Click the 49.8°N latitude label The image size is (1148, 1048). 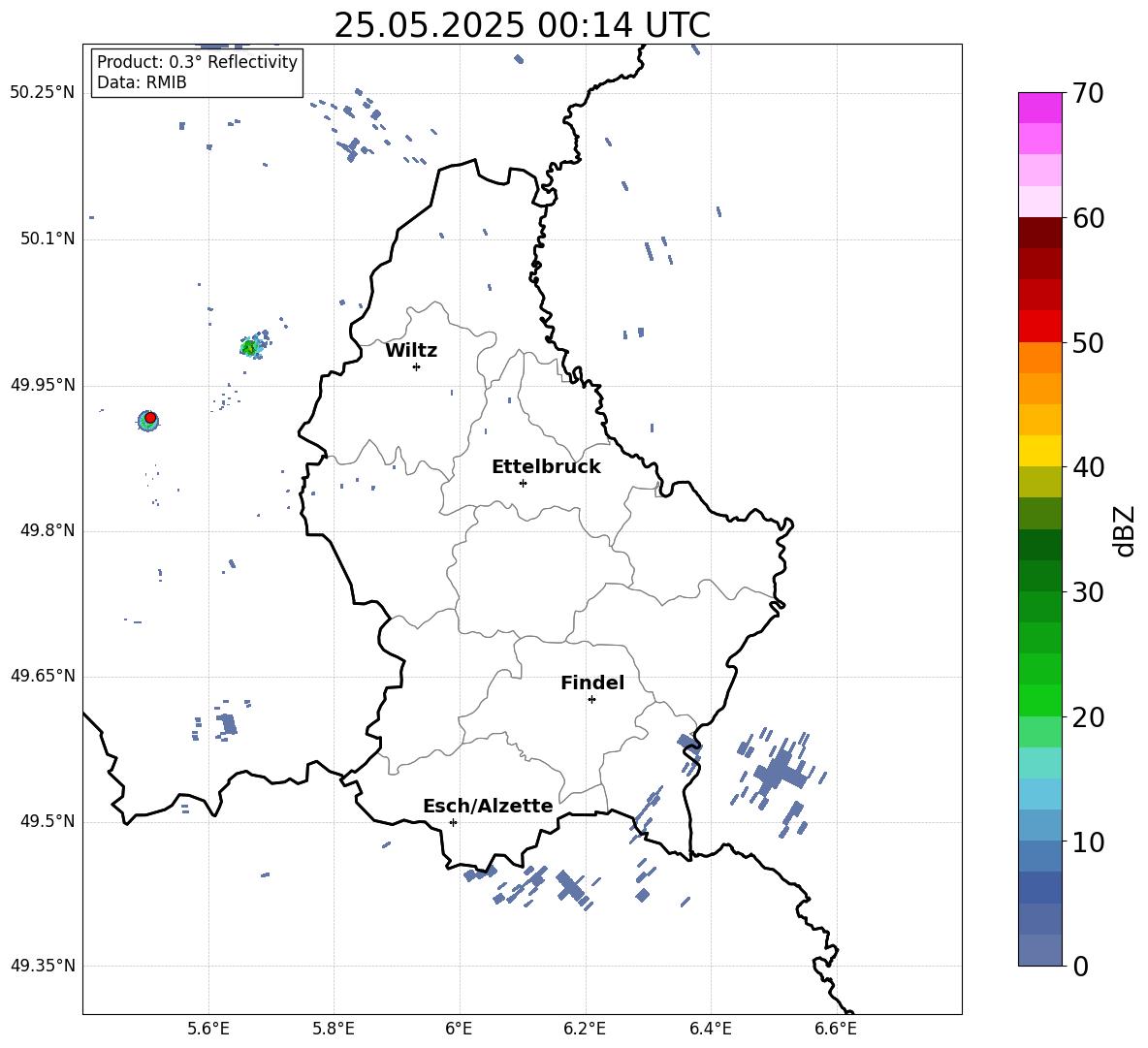(x=48, y=530)
